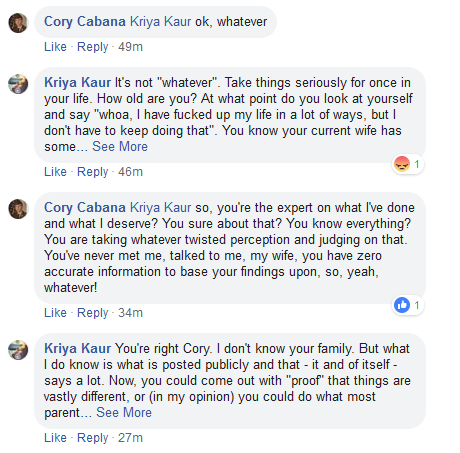
Task: Click the 49m timestamp
Action: tap(130, 47)
